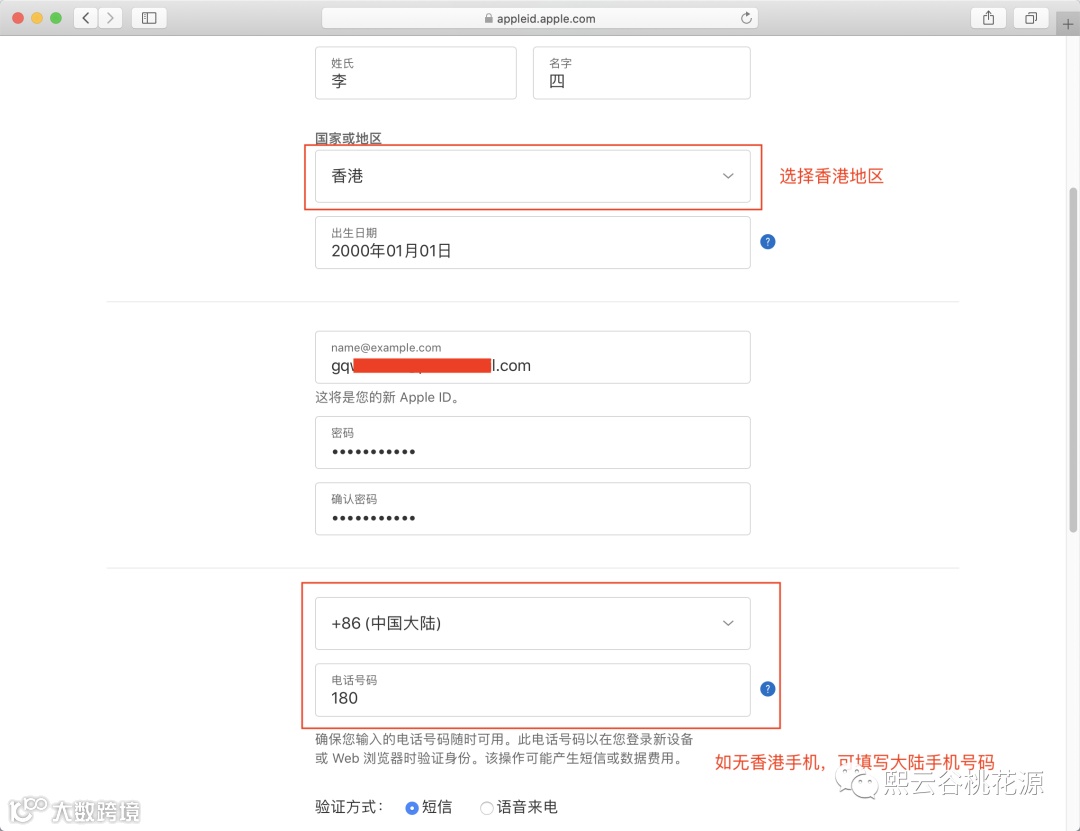Image resolution: width=1080 pixels, height=831 pixels.
Task: Click the 出生日期 birth date field
Action: (x=532, y=243)
